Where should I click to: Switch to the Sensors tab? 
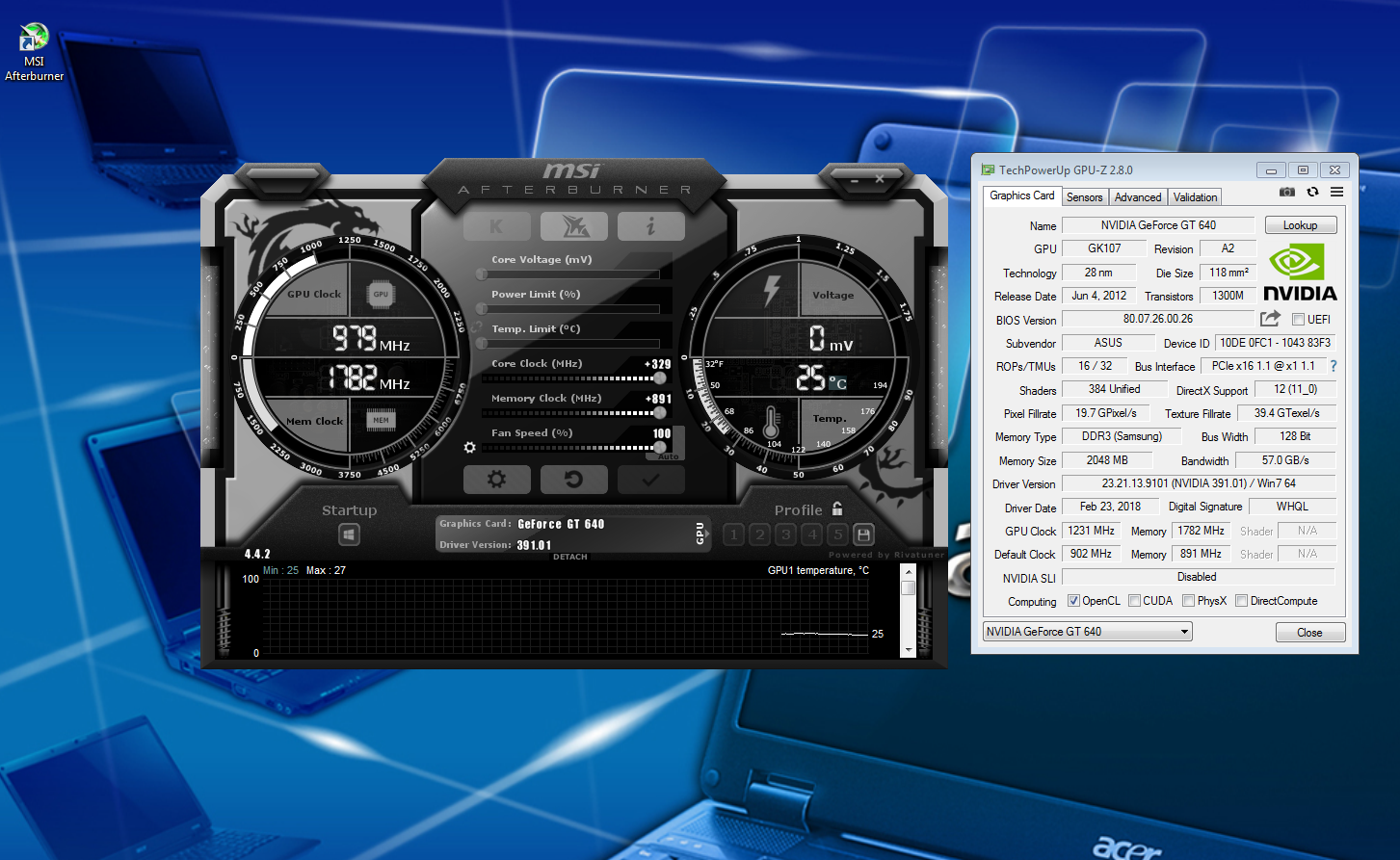click(1084, 197)
